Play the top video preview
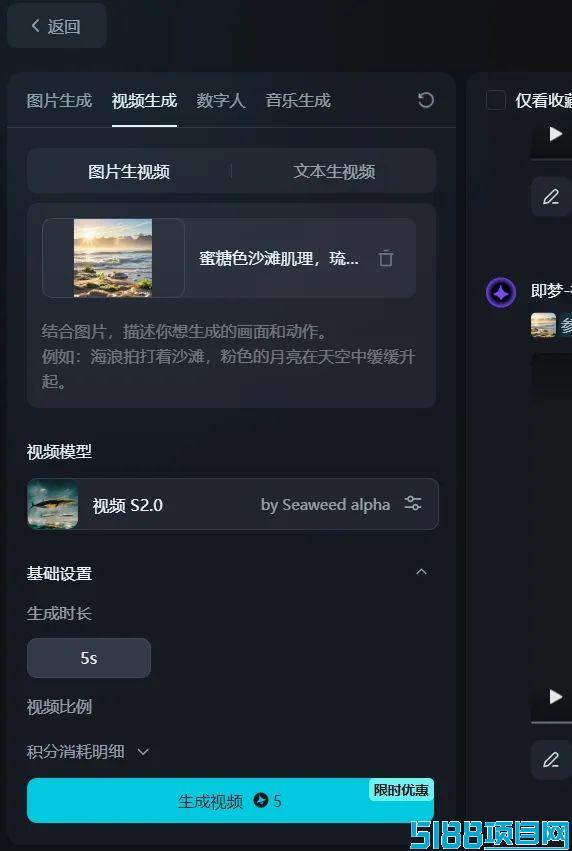 pyautogui.click(x=555, y=134)
